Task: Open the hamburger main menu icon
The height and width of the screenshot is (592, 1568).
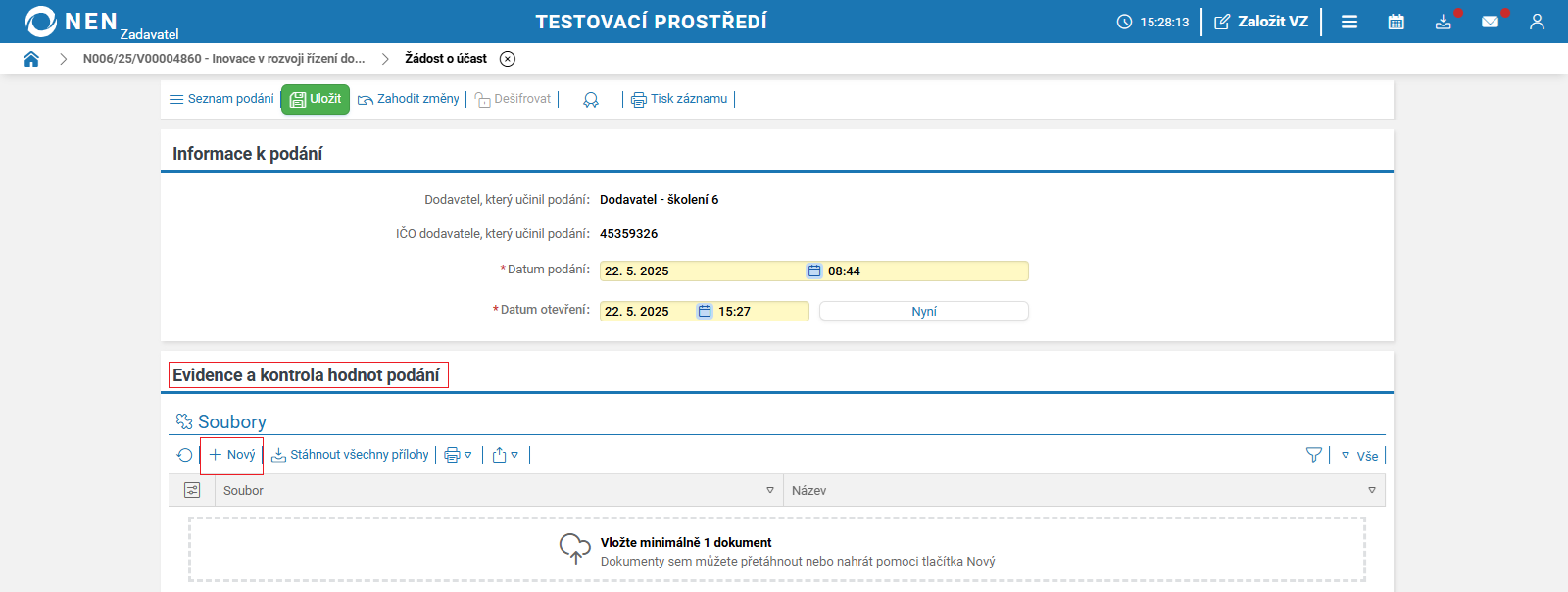Action: point(1349,22)
